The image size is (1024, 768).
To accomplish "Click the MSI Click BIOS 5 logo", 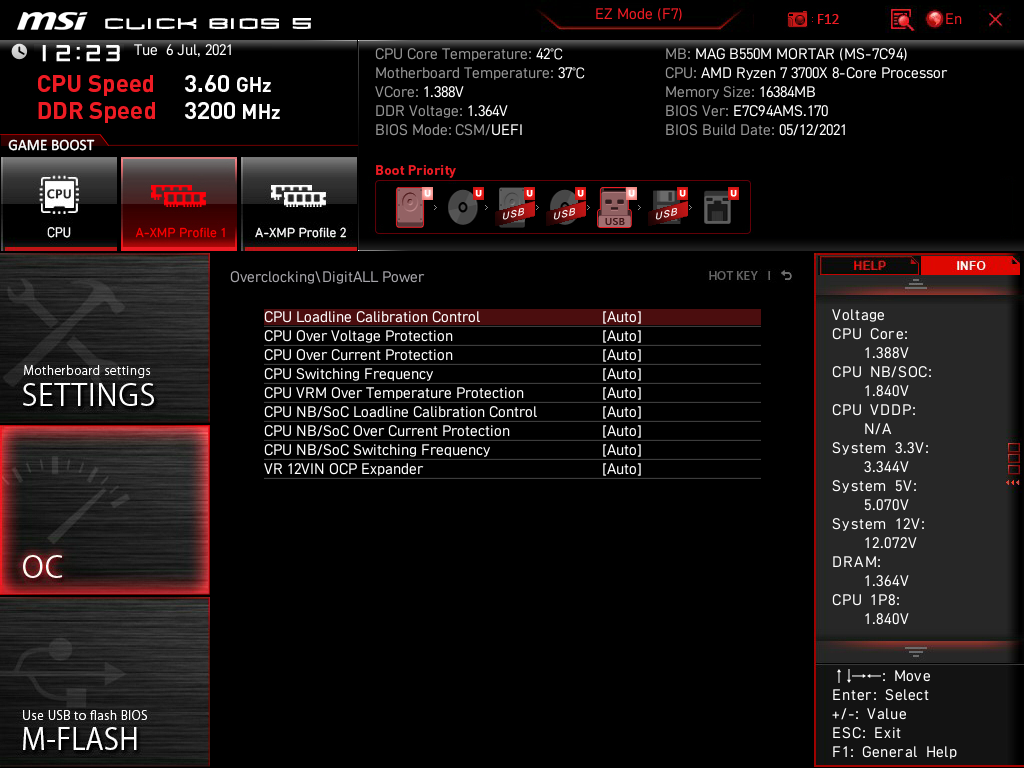I will tap(164, 22).
